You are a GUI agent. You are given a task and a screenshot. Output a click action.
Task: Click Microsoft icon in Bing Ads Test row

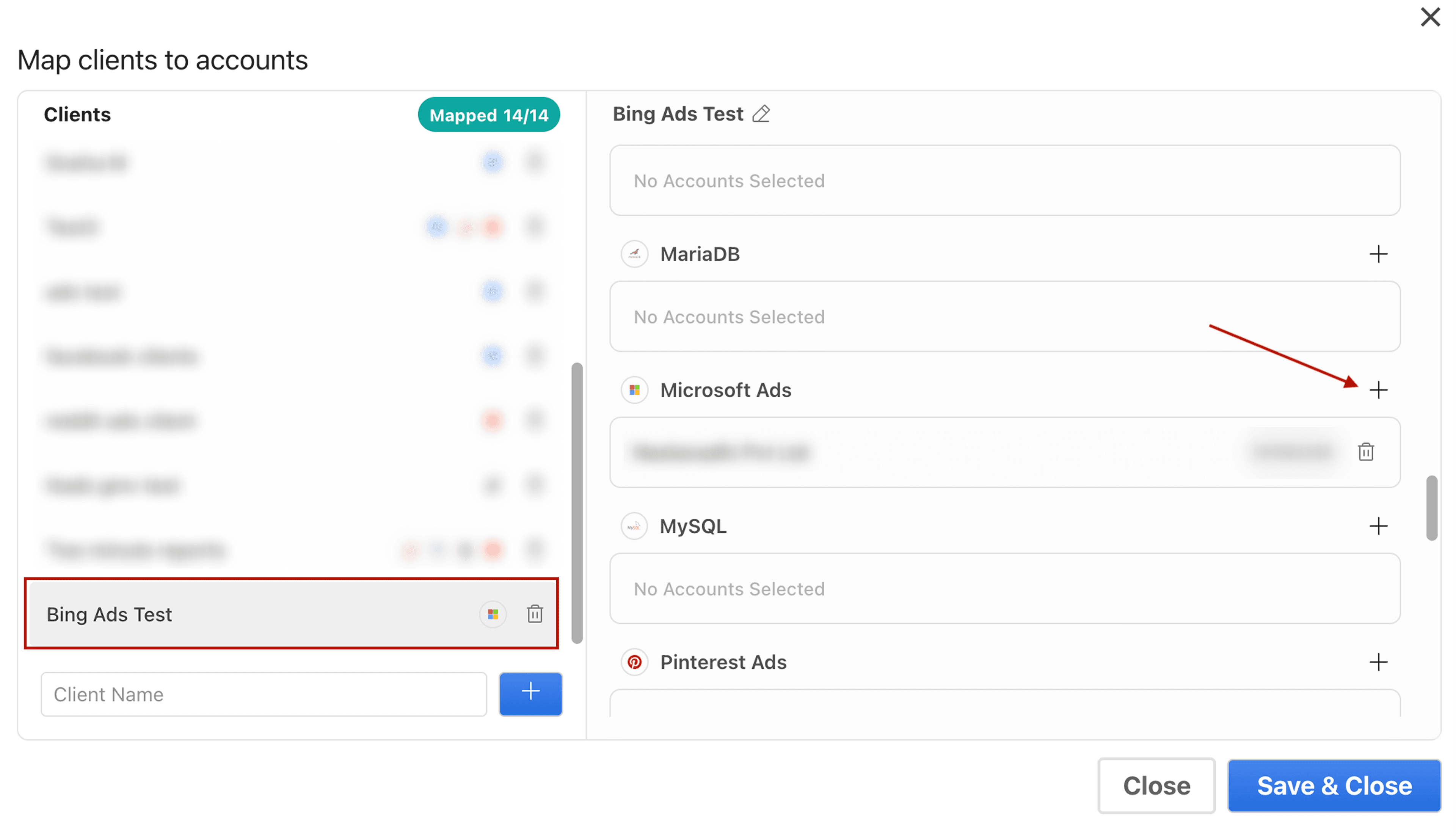(x=493, y=614)
